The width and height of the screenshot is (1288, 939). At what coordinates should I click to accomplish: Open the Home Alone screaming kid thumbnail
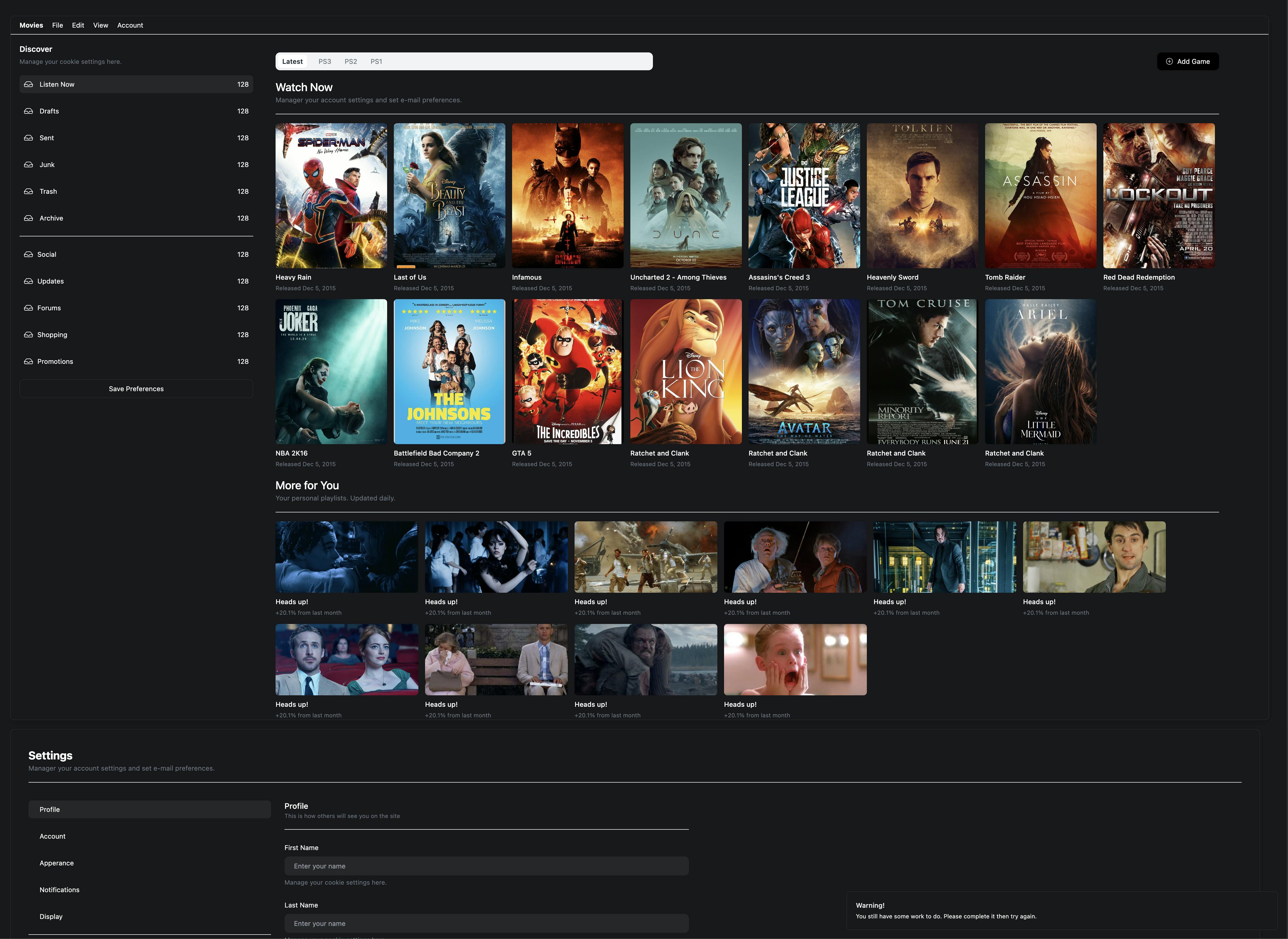click(795, 659)
